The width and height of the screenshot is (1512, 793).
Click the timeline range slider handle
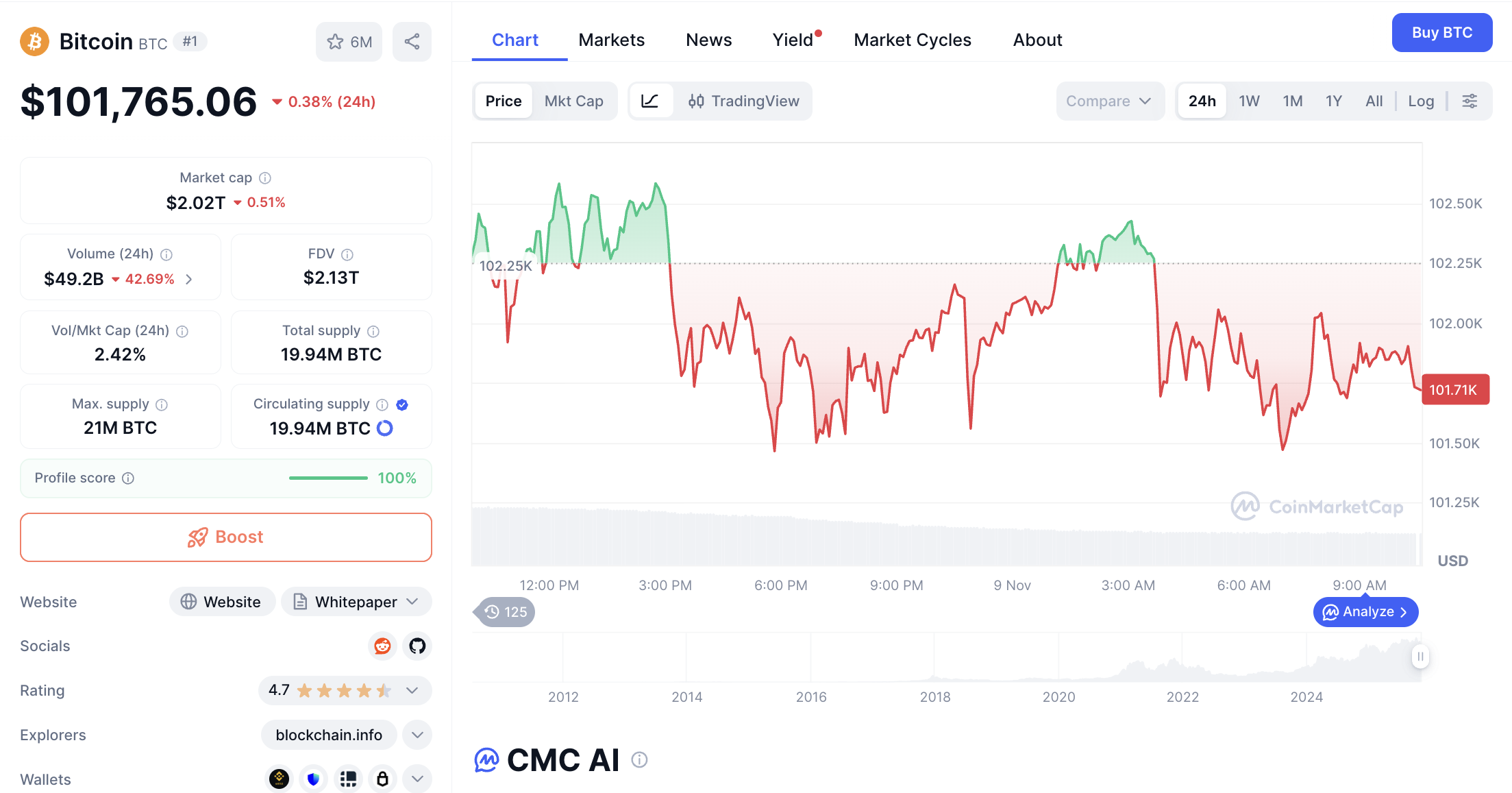1420,657
